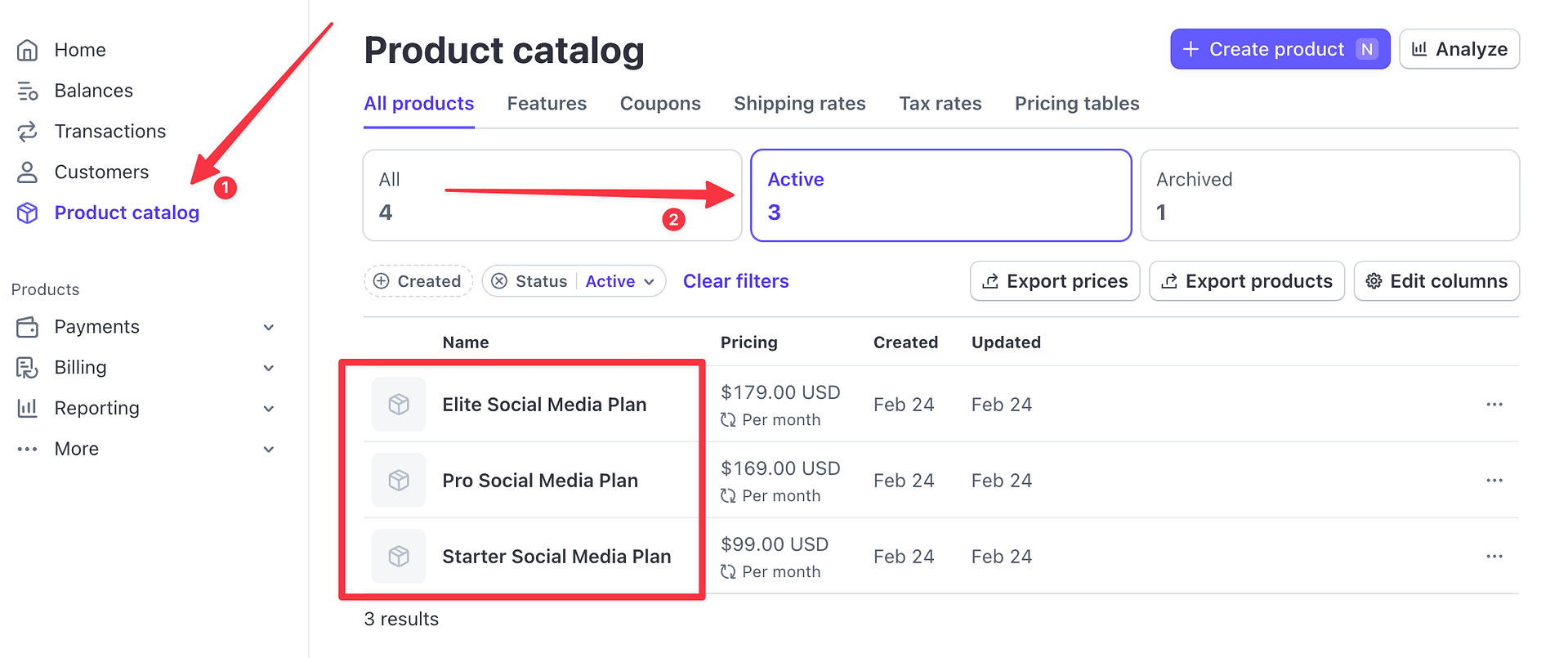Switch to the Features tab
1568x658 pixels.
547,104
